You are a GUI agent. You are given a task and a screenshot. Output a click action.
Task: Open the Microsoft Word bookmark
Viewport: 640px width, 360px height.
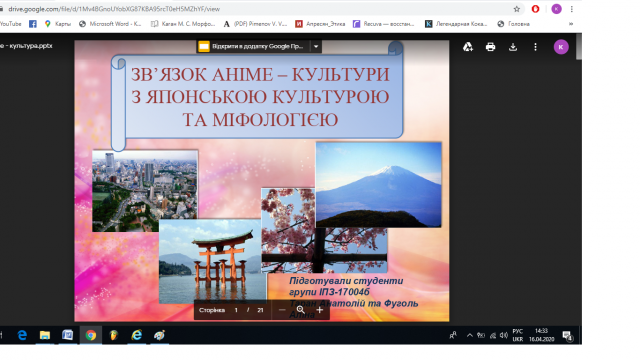[x=110, y=24]
